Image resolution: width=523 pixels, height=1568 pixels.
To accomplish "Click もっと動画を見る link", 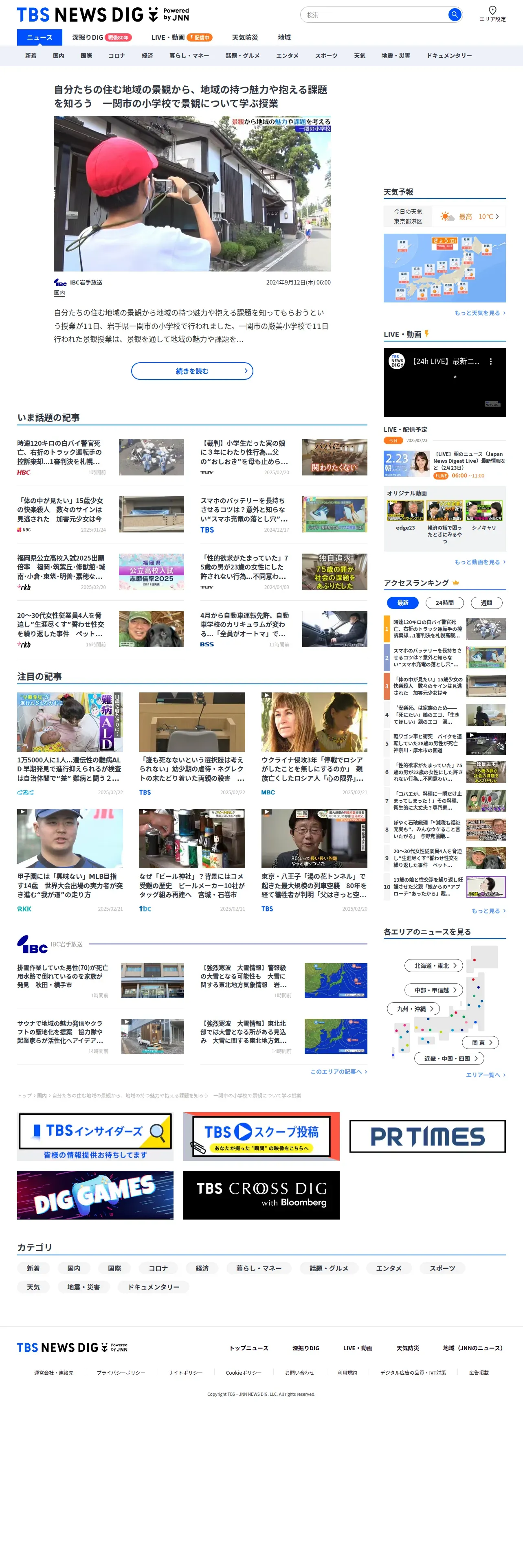I will tap(480, 562).
